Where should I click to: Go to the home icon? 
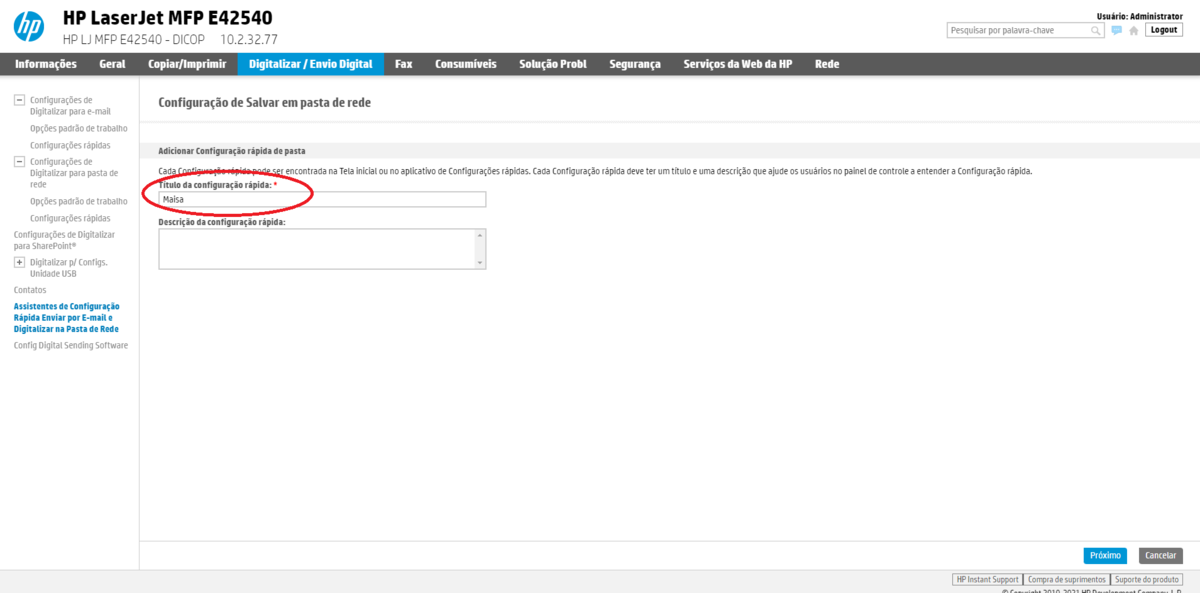[x=1133, y=31]
